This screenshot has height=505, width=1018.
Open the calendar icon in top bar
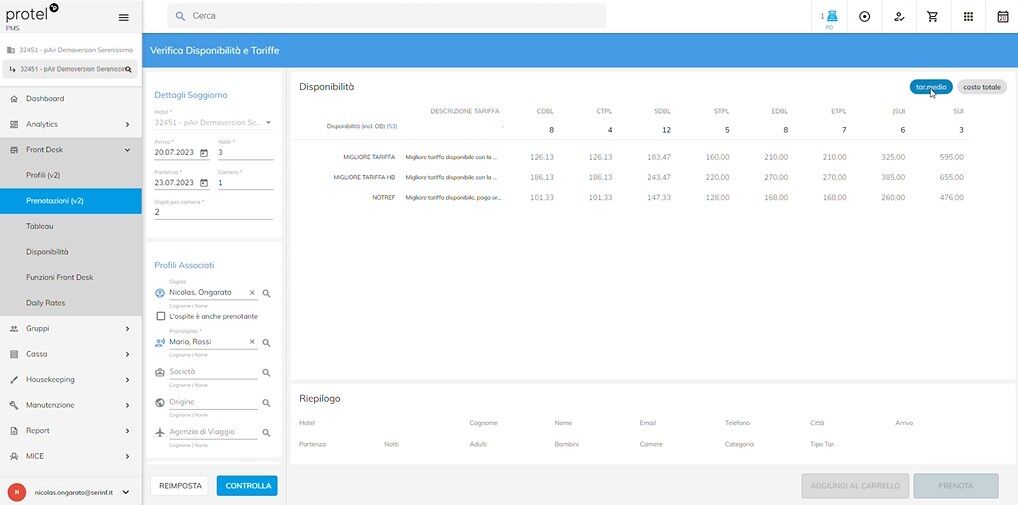(x=1003, y=17)
